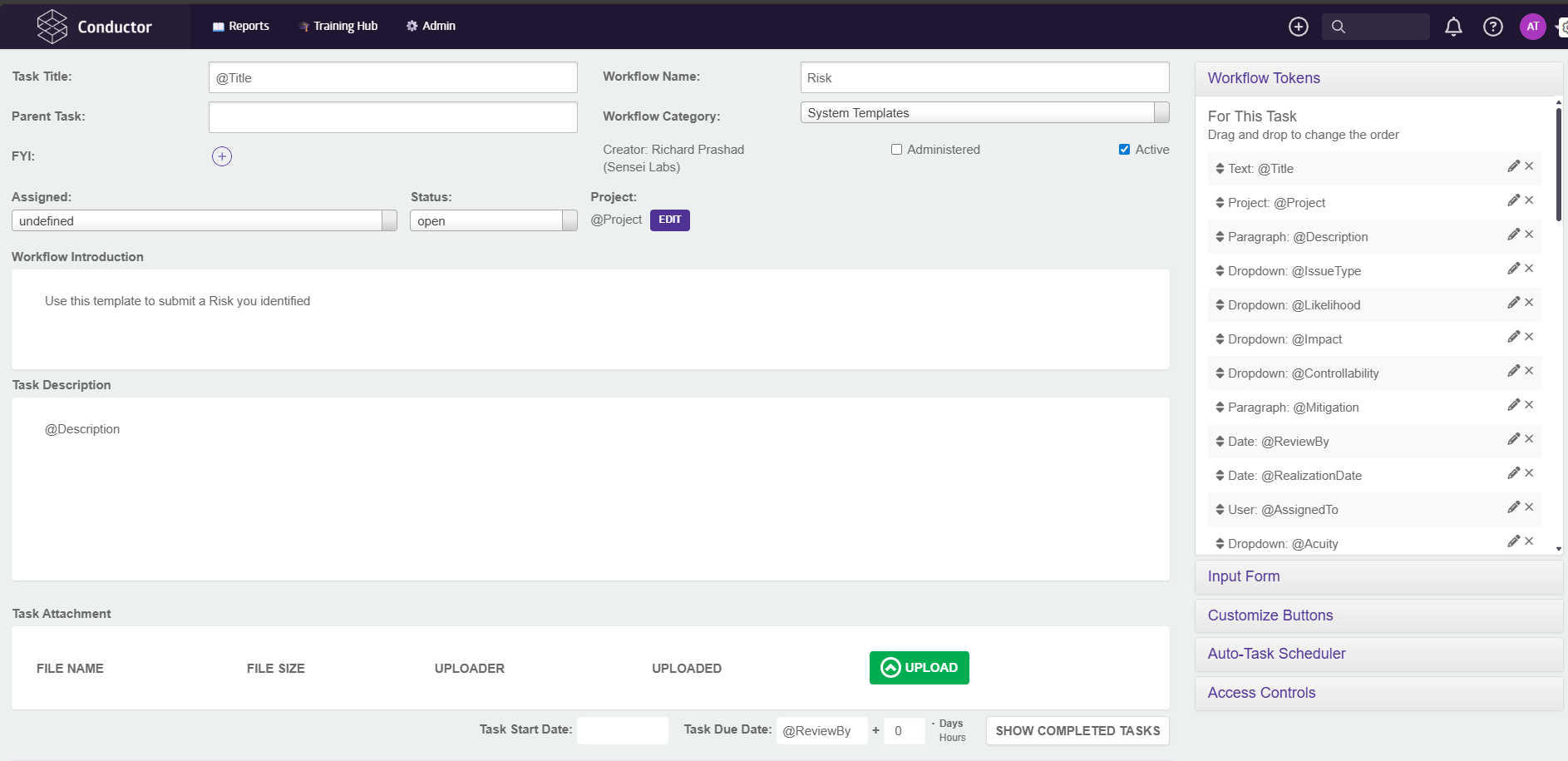Add an FYI recipient with plus icon

tap(222, 156)
